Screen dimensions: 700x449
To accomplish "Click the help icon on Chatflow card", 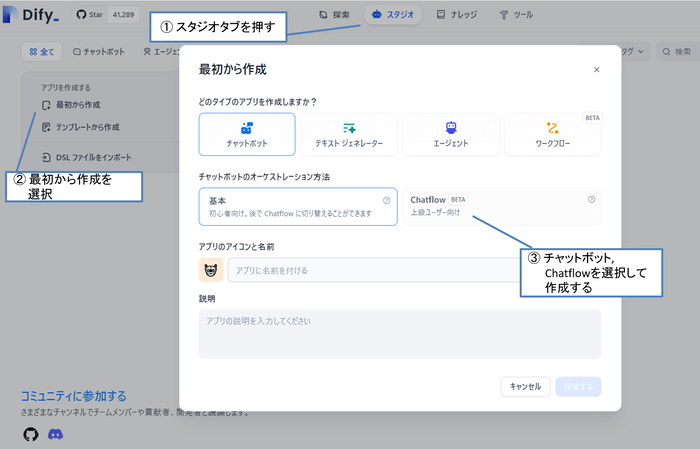I will 591,200.
